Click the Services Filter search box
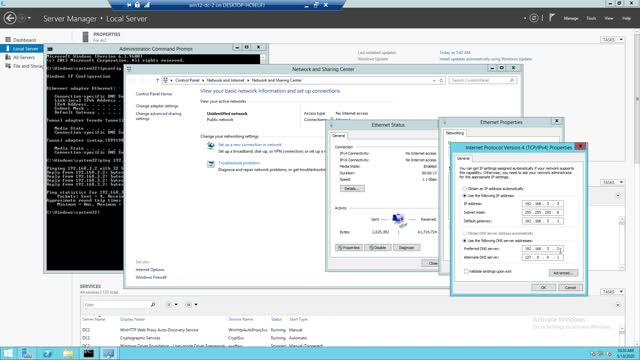640x360 pixels. coord(116,304)
